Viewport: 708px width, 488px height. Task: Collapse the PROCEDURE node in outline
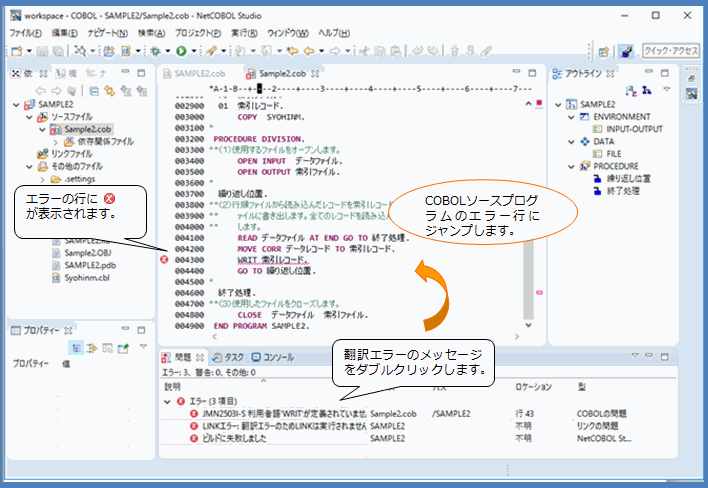tap(569, 166)
